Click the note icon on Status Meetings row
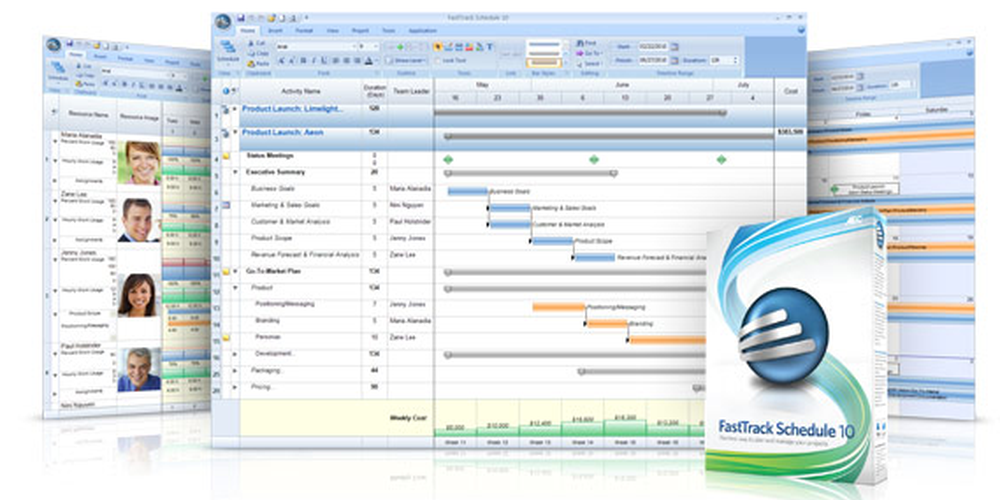Viewport: 1000px width, 500px height. (x=226, y=156)
